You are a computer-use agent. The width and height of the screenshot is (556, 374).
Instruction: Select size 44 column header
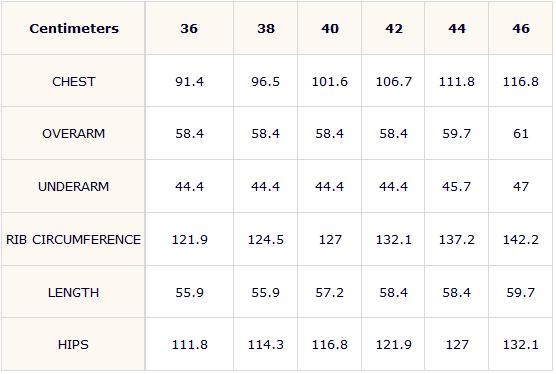click(457, 28)
